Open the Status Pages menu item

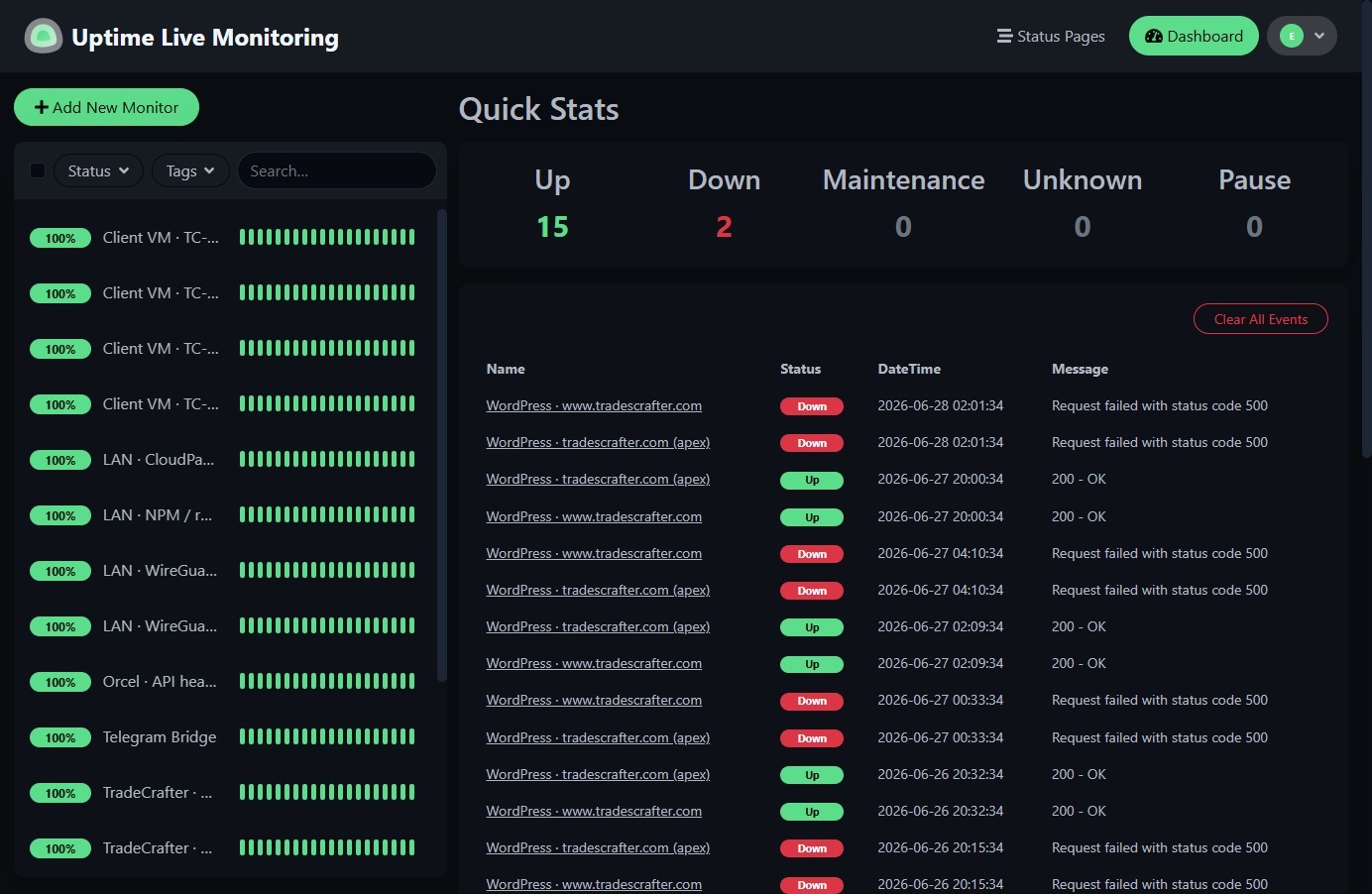(x=1051, y=37)
